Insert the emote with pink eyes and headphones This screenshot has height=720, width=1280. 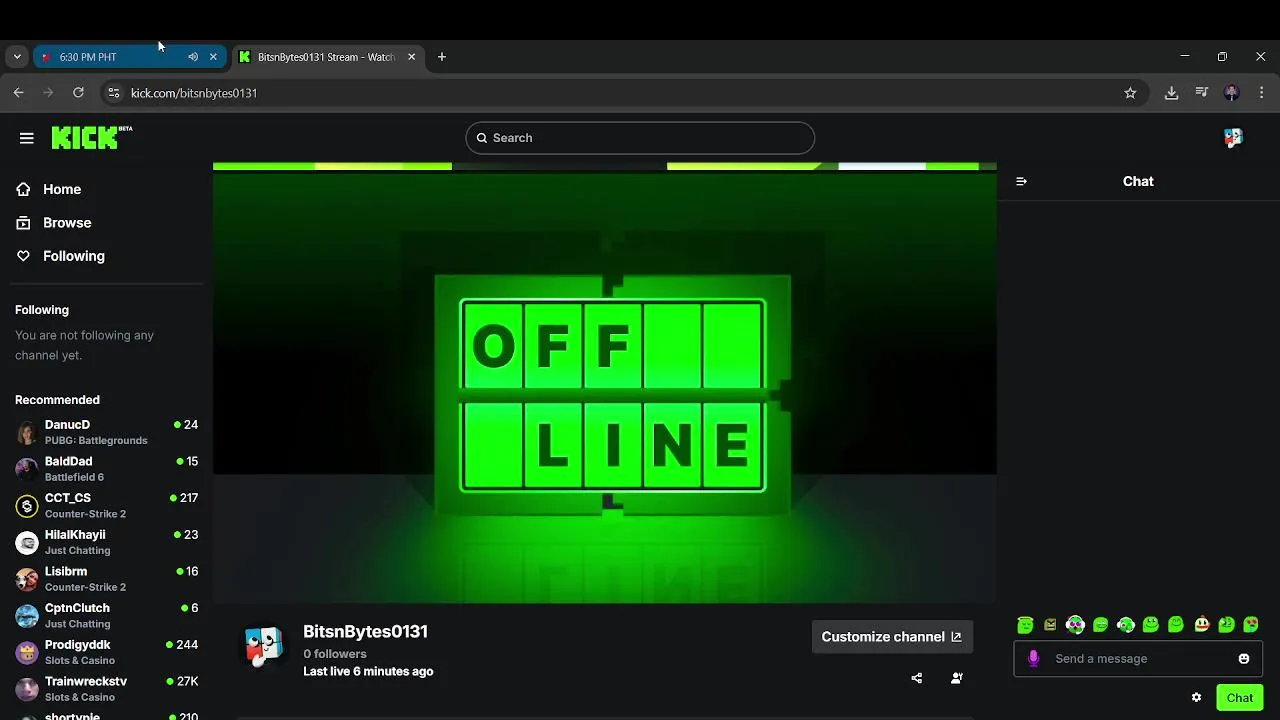tap(1075, 625)
